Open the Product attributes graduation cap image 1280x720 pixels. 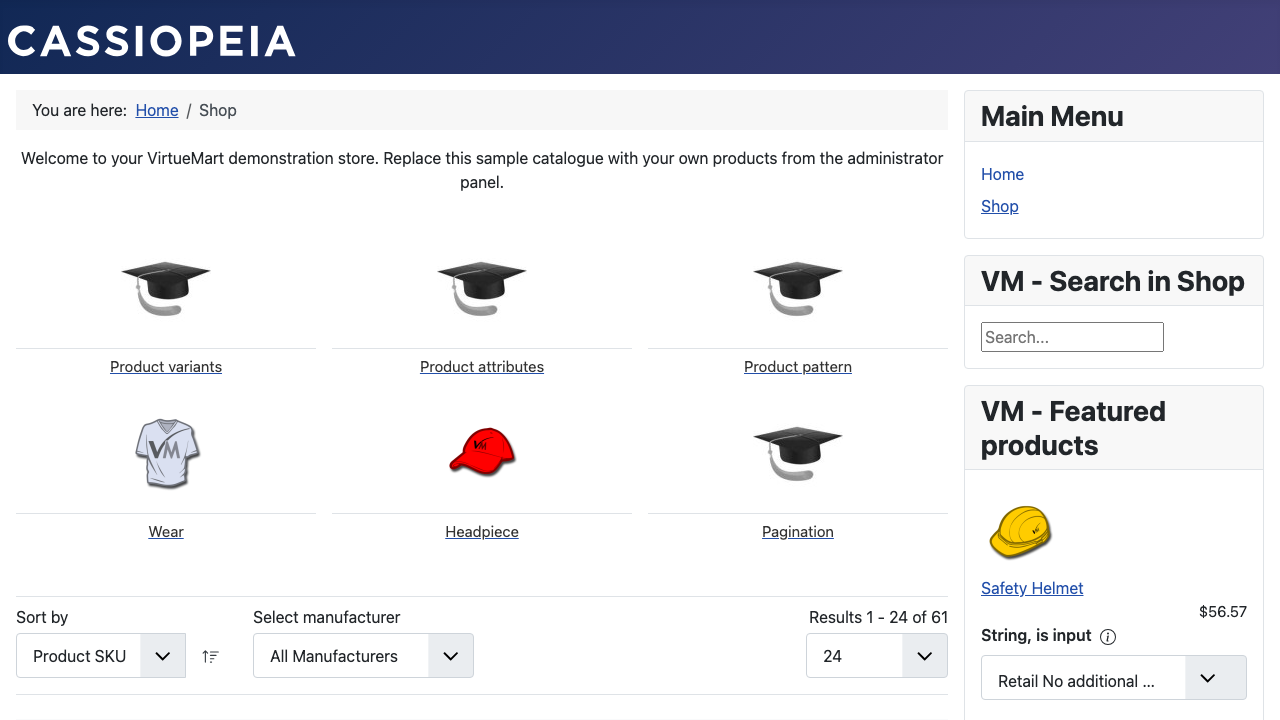point(482,287)
